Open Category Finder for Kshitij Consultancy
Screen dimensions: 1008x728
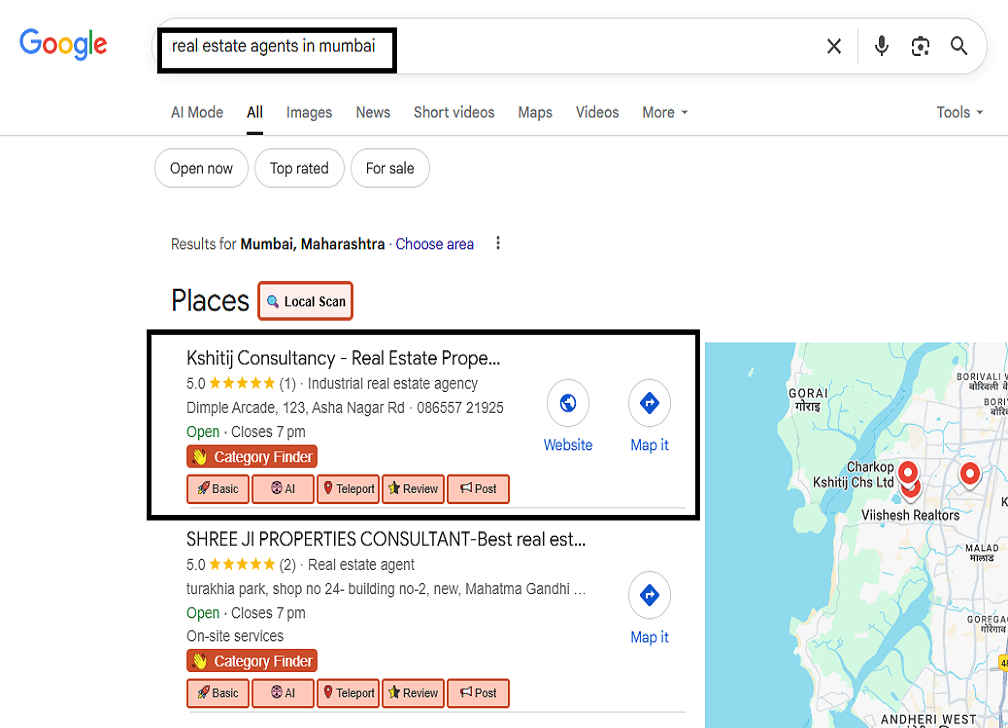click(x=251, y=456)
